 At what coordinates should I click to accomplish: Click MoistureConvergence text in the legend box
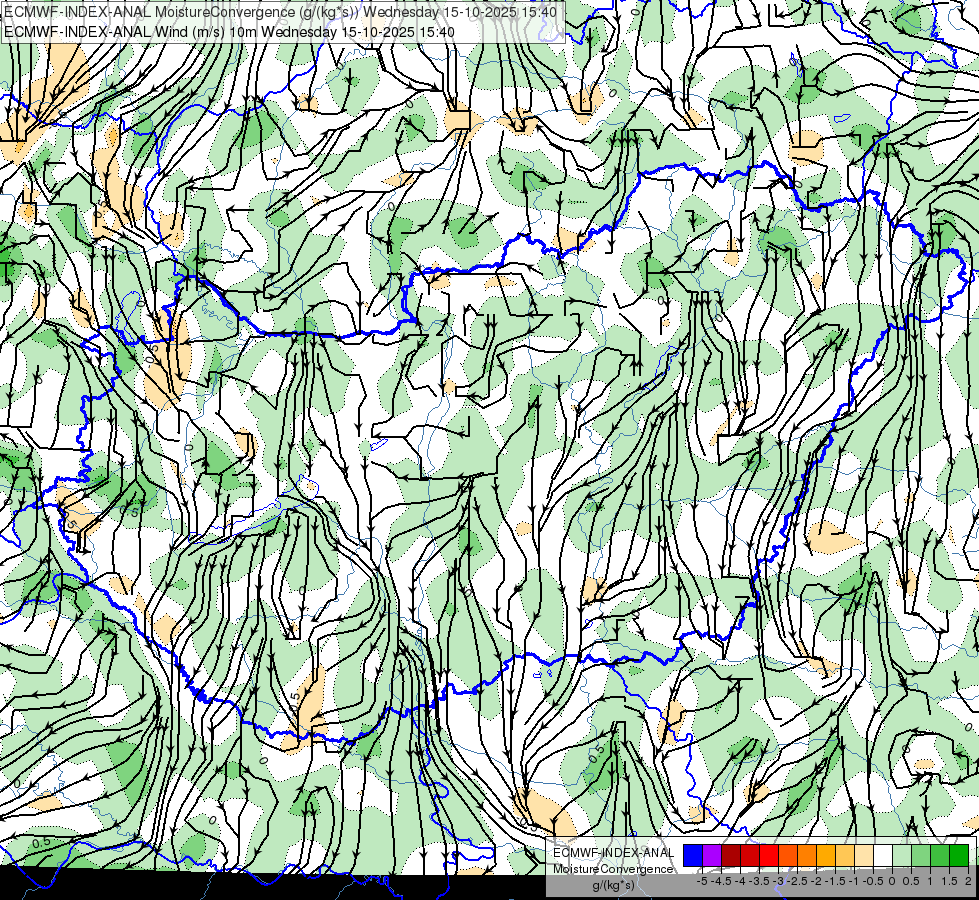point(613,869)
